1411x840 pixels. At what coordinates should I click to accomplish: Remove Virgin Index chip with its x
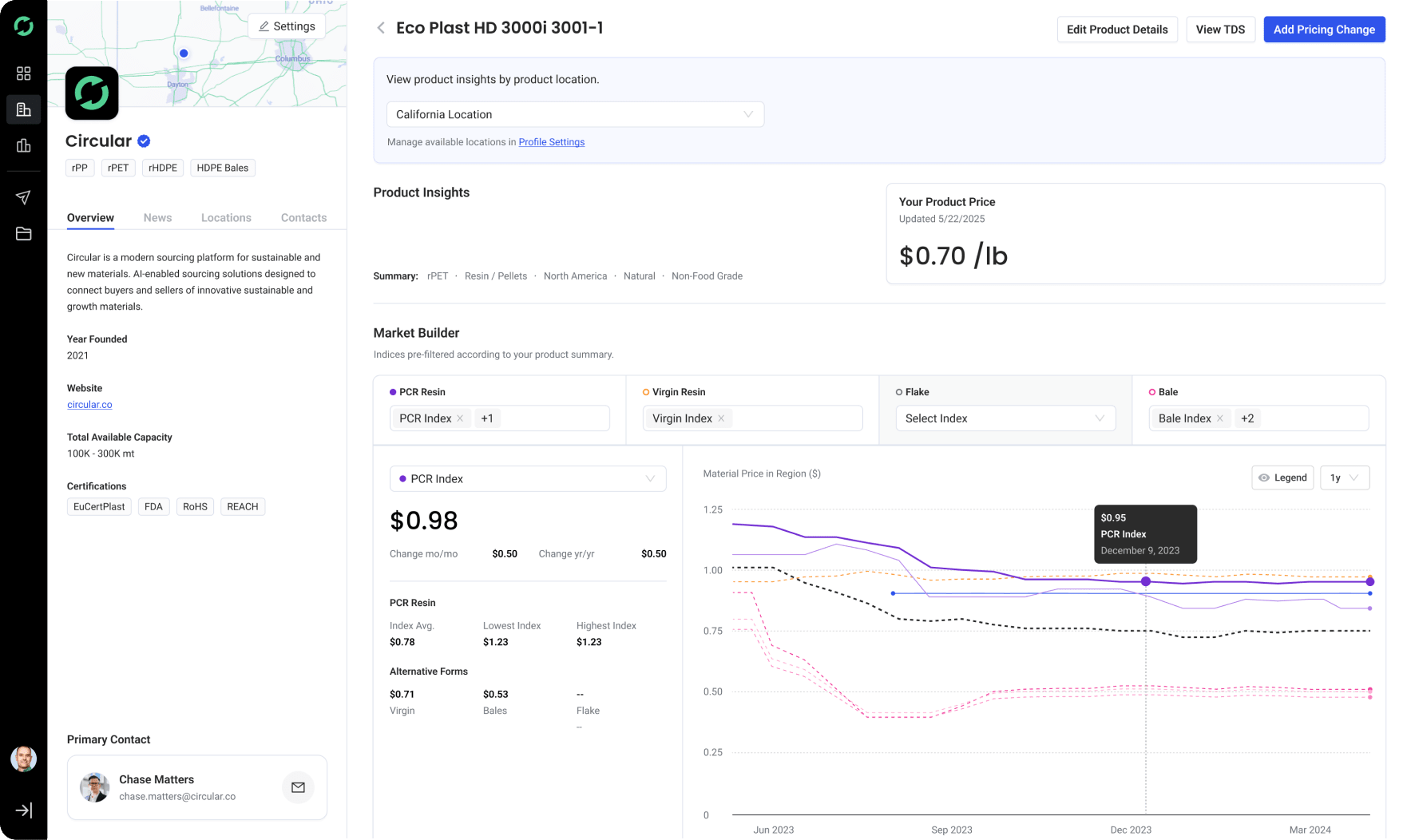coord(721,418)
